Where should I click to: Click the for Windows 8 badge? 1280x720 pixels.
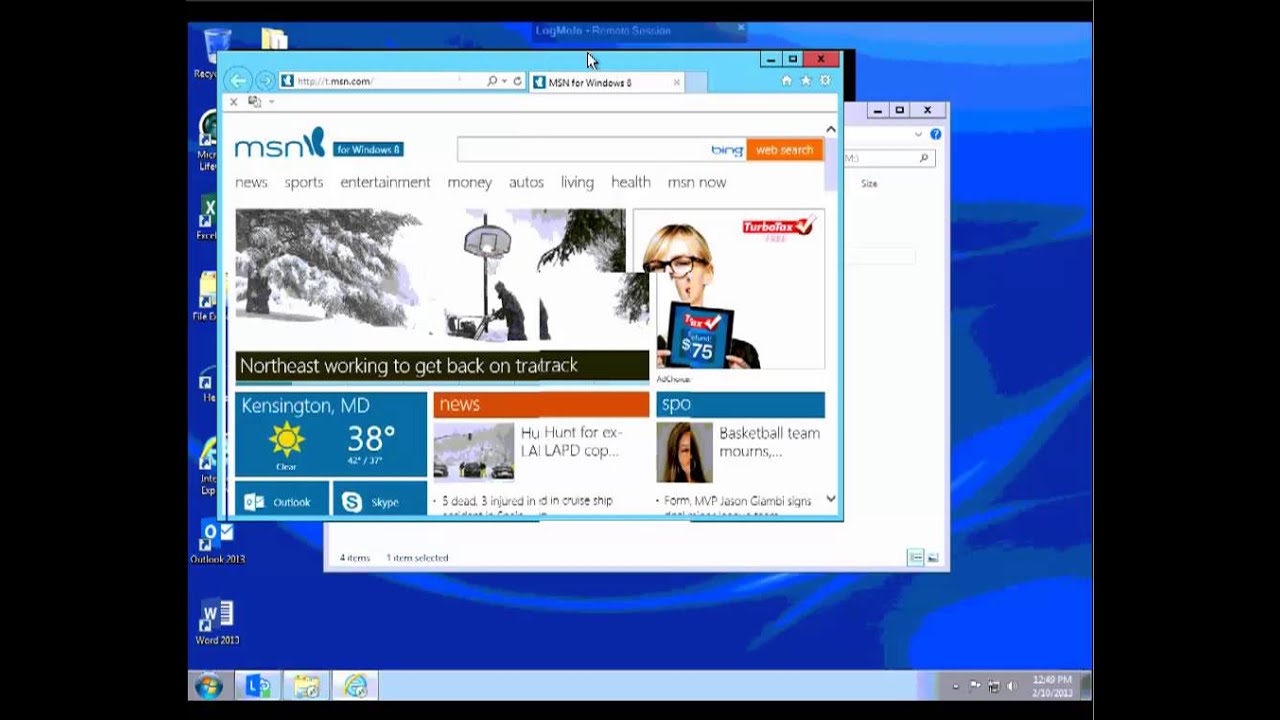[x=368, y=150]
